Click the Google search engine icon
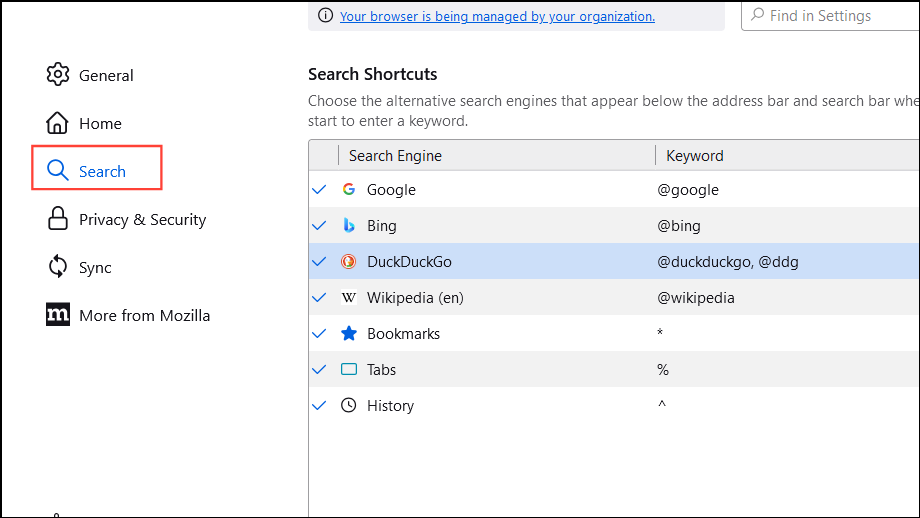Viewport: 920px width, 518px height. coord(349,189)
